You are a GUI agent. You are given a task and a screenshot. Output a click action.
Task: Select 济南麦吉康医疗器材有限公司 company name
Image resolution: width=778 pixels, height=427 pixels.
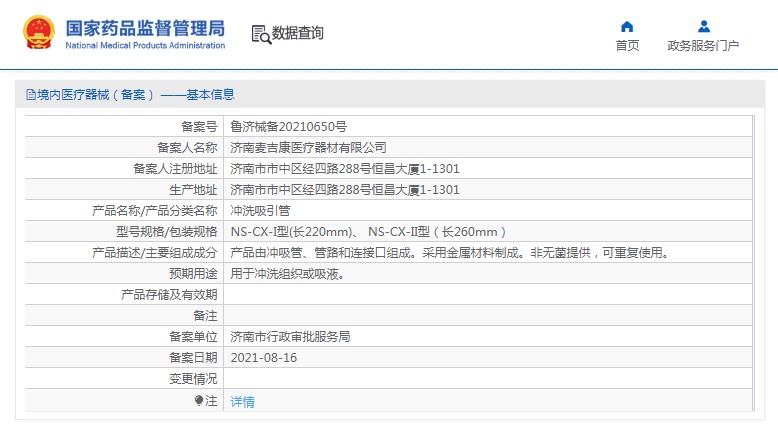[x=308, y=148]
